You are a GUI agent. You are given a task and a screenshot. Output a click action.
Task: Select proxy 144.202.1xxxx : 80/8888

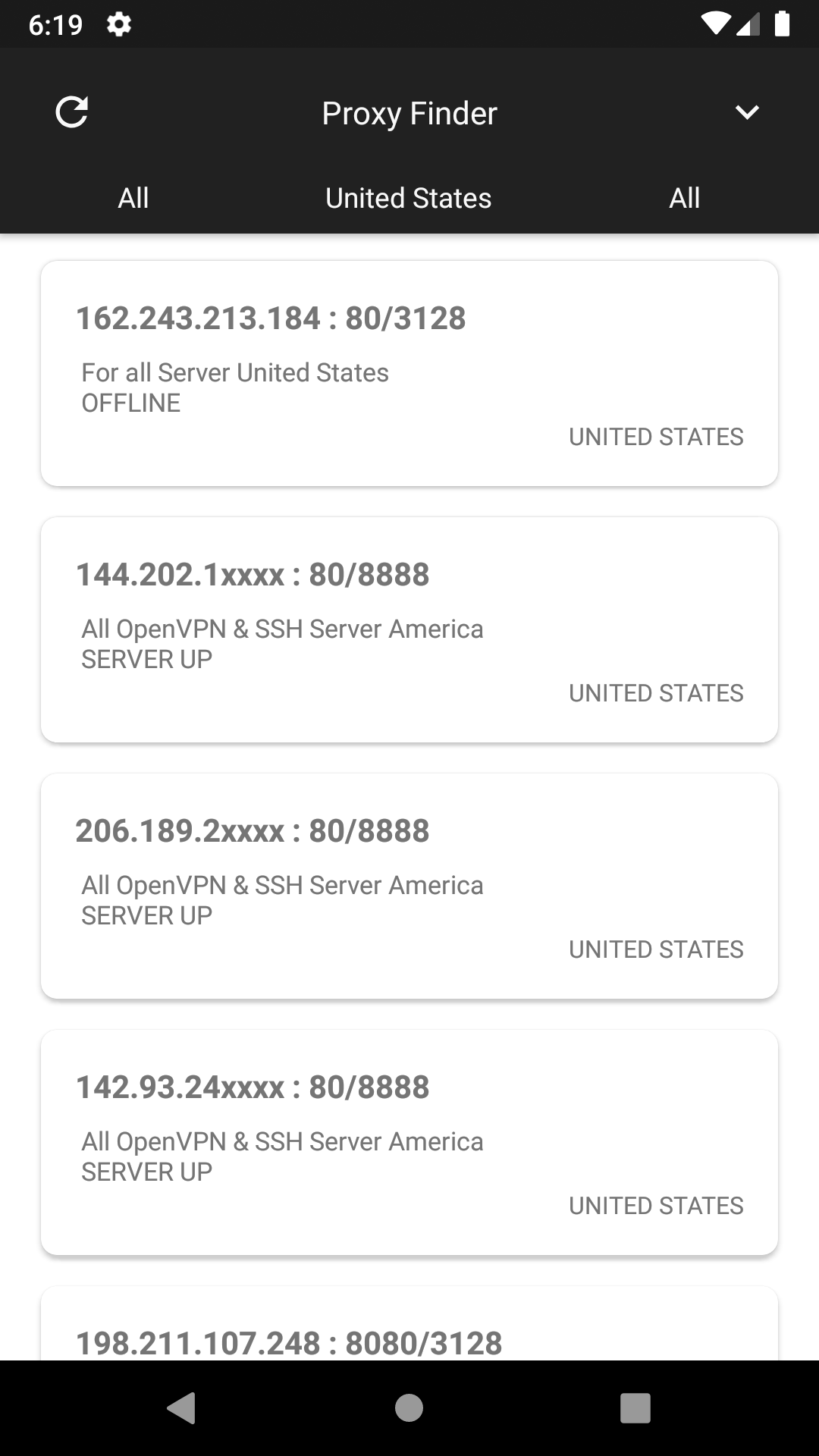click(x=409, y=629)
